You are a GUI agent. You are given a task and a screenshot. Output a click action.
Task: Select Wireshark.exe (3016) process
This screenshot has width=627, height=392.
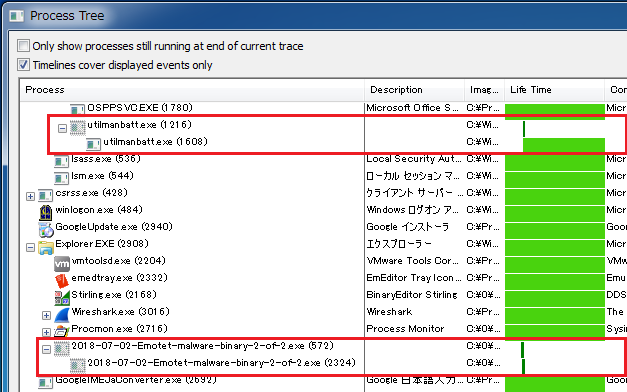(120, 312)
